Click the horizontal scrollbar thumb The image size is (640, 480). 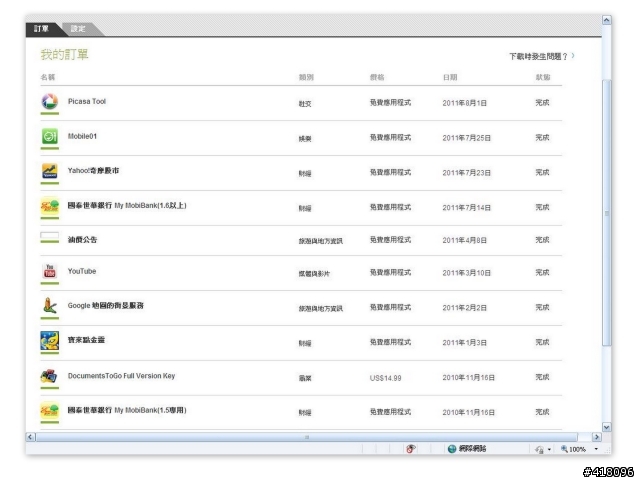pyautogui.click(x=307, y=437)
